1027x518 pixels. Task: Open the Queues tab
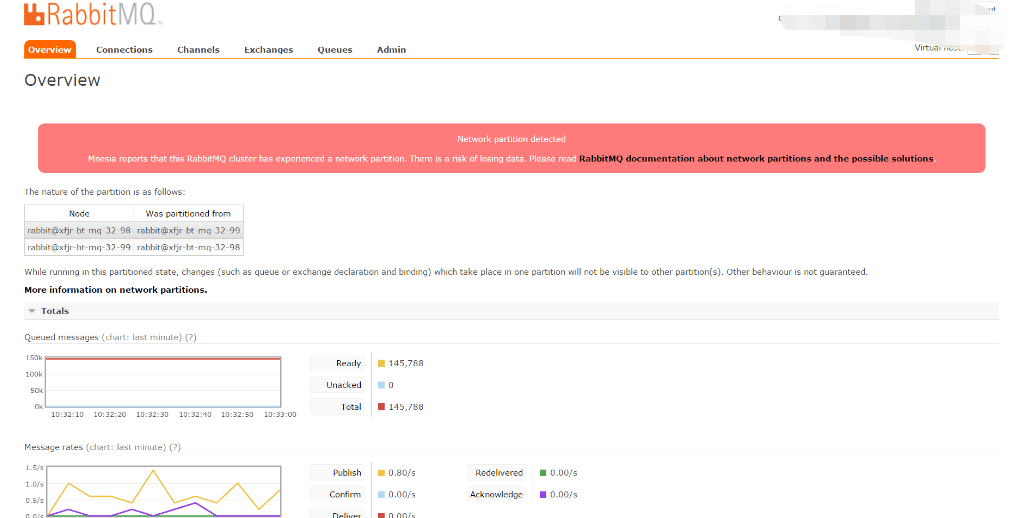335,50
